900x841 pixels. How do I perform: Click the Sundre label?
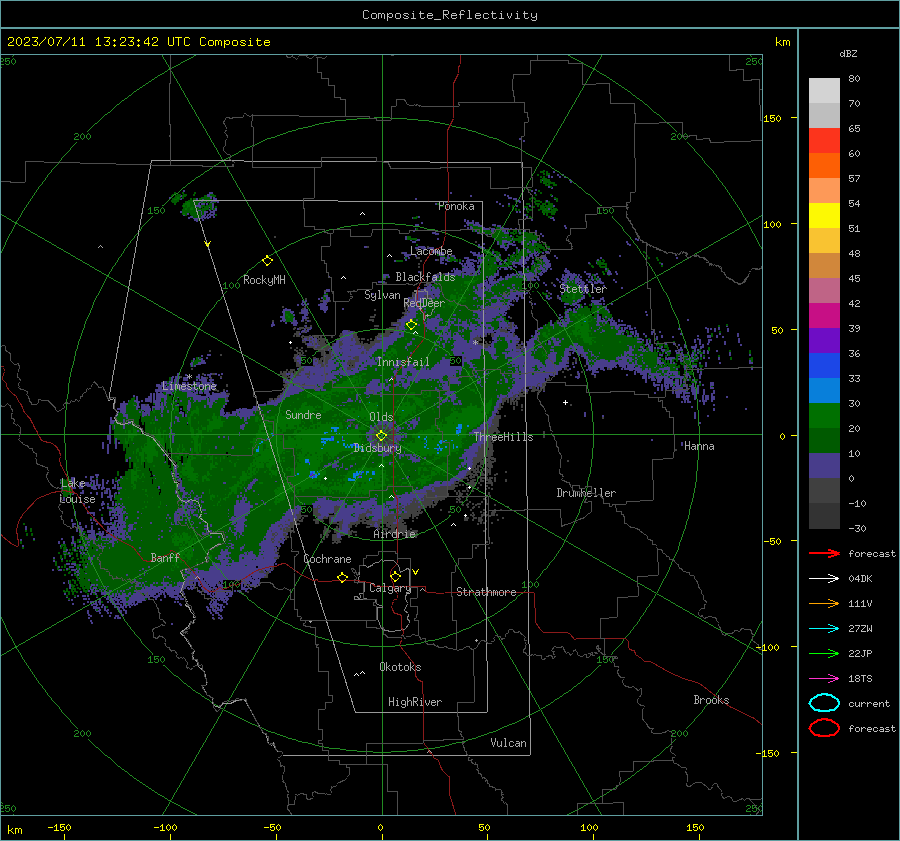(x=303, y=414)
